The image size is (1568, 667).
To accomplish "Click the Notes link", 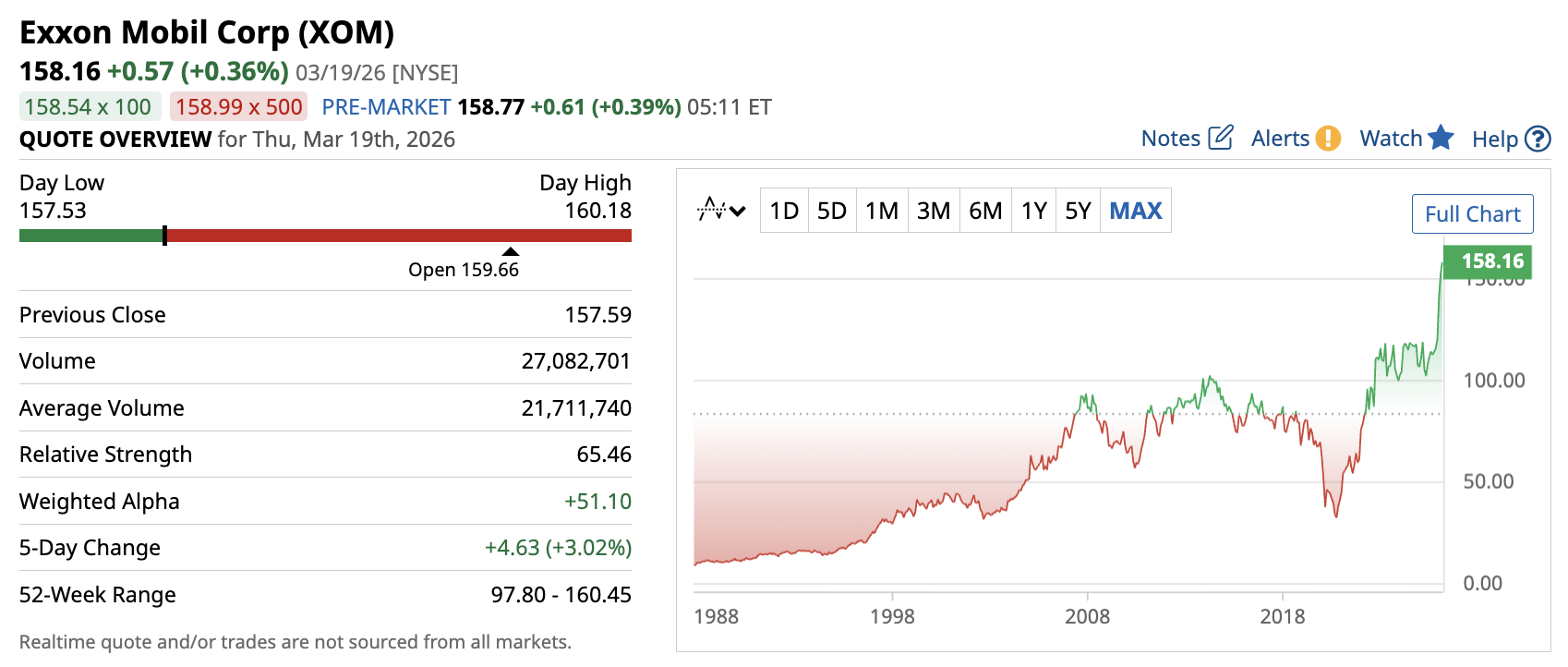I will [x=1170, y=139].
